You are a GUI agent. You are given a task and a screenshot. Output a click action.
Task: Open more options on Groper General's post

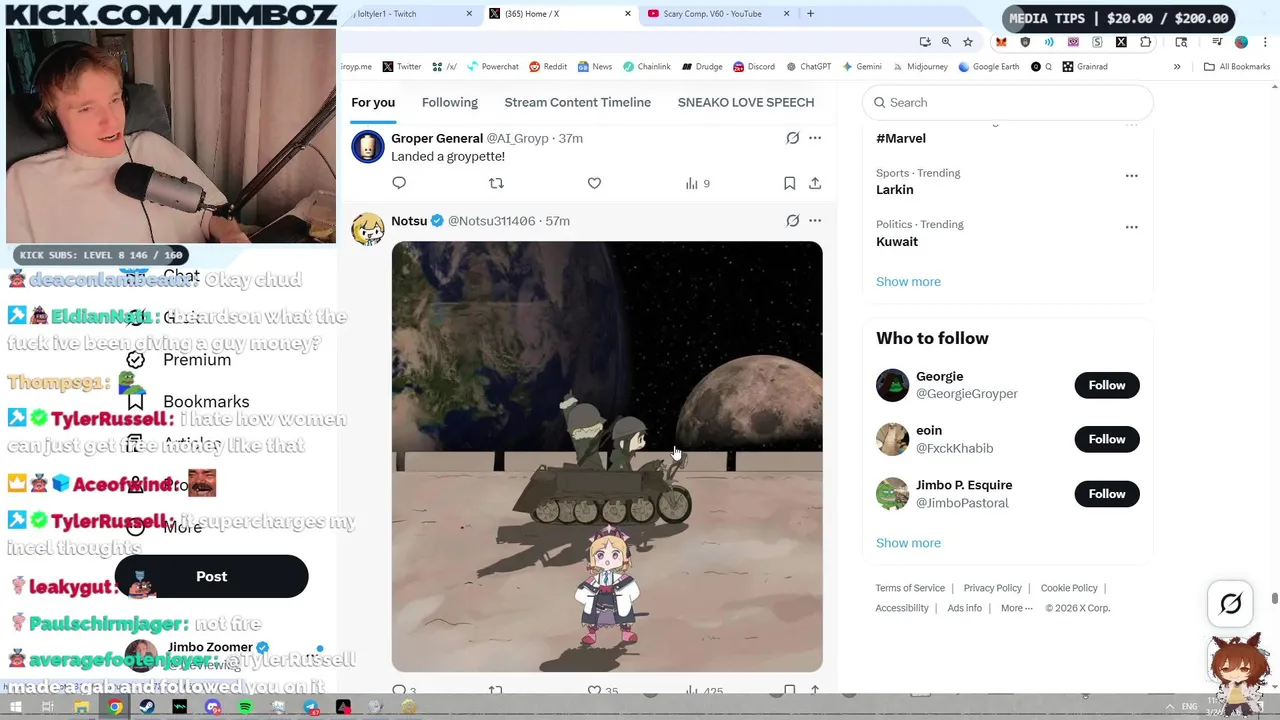[x=815, y=138]
